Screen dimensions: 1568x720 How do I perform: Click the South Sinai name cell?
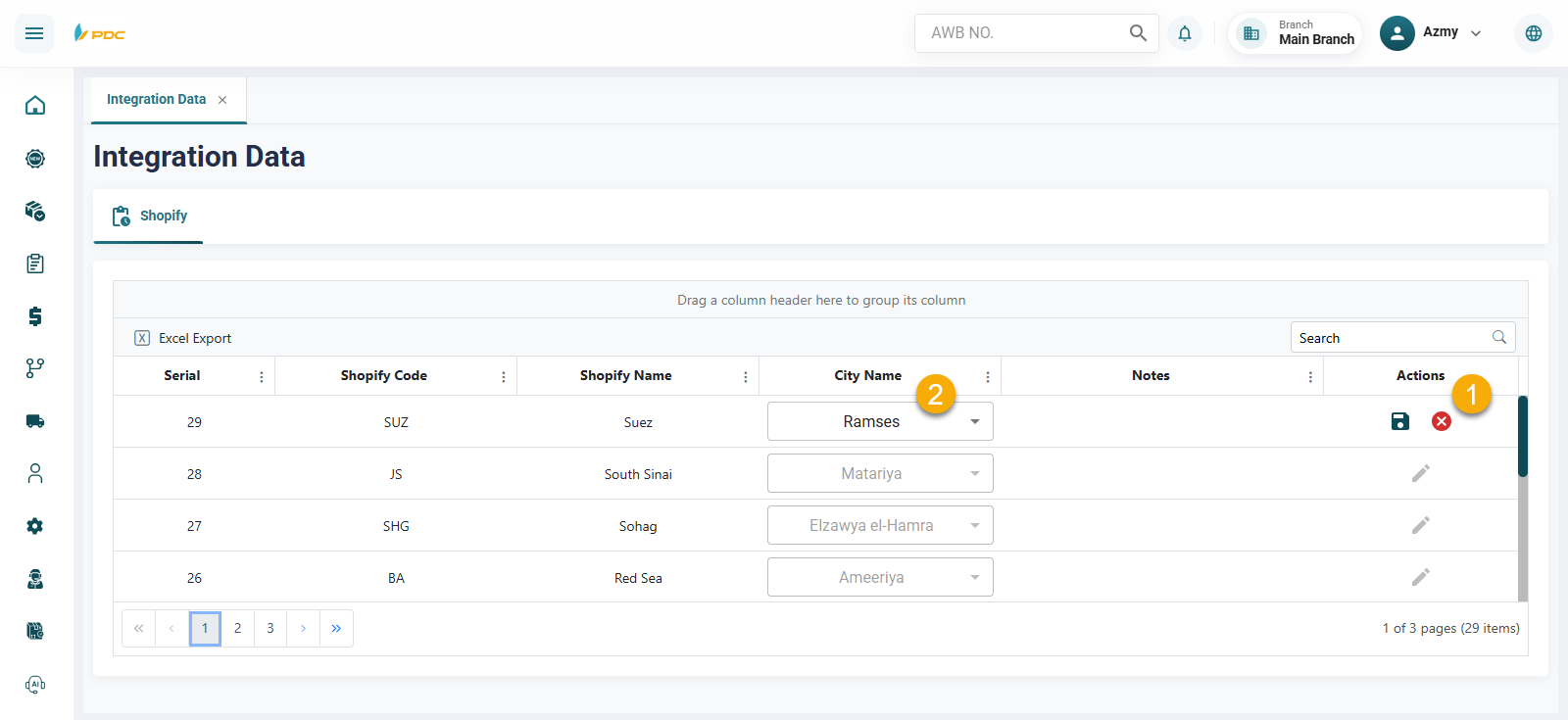(x=638, y=474)
